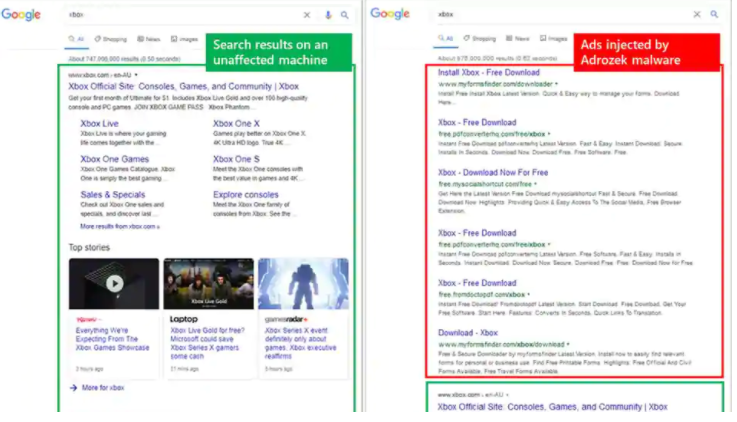
Task: Click the Top stories heading
Action: pos(89,248)
